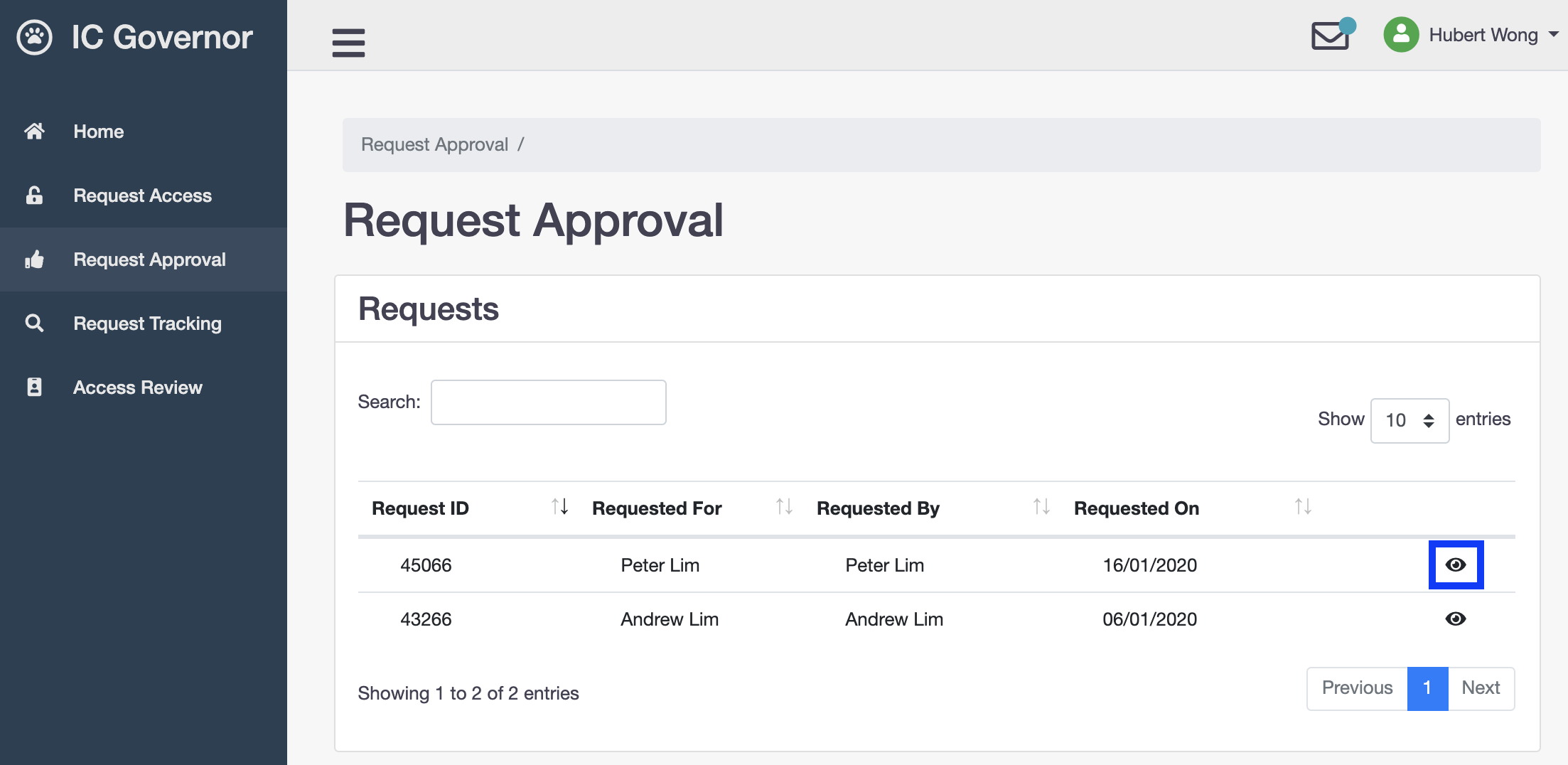Viewport: 1568px width, 765px height.
Task: Click the Request Access unlock icon
Action: click(x=34, y=196)
